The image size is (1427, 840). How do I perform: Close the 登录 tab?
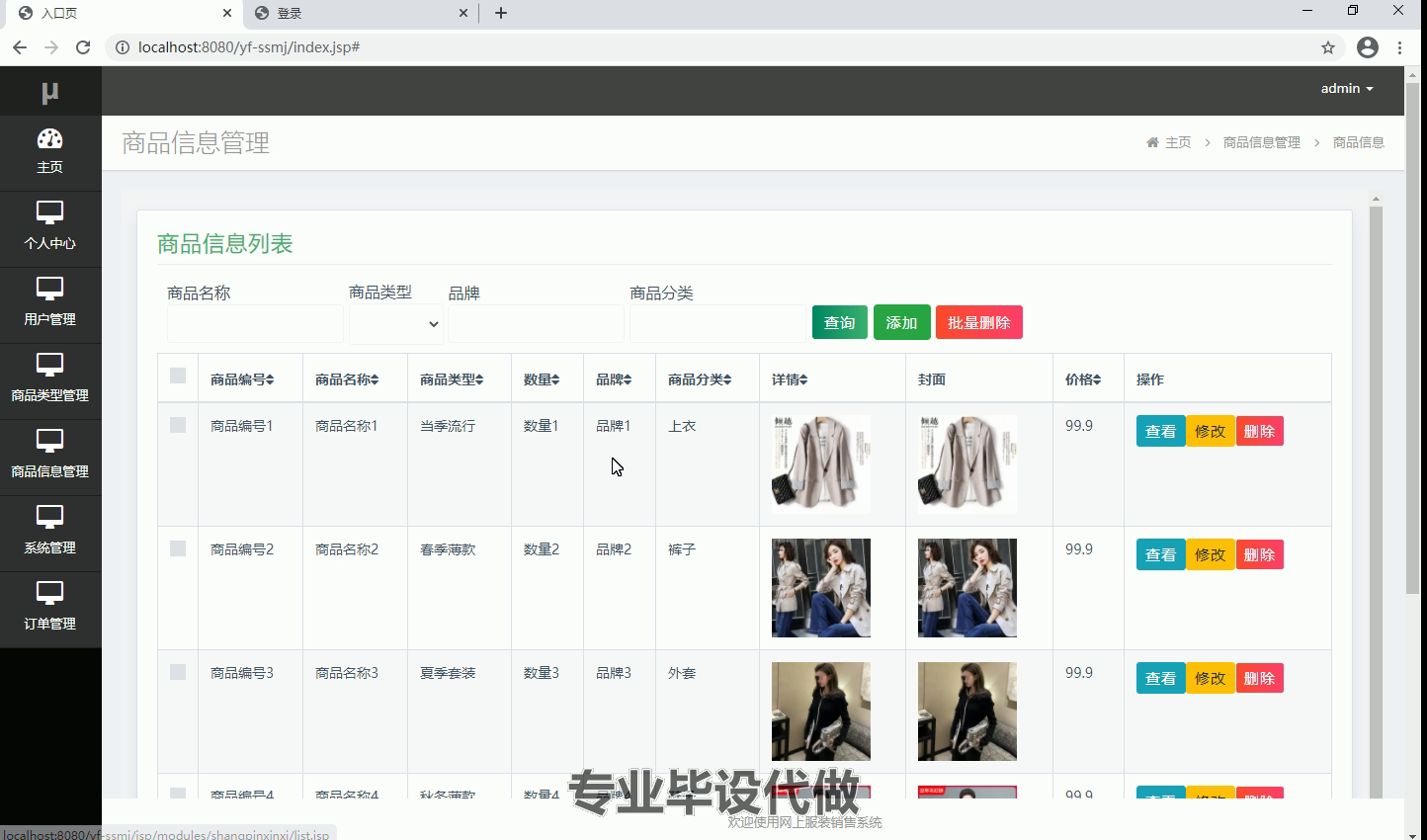(x=463, y=13)
